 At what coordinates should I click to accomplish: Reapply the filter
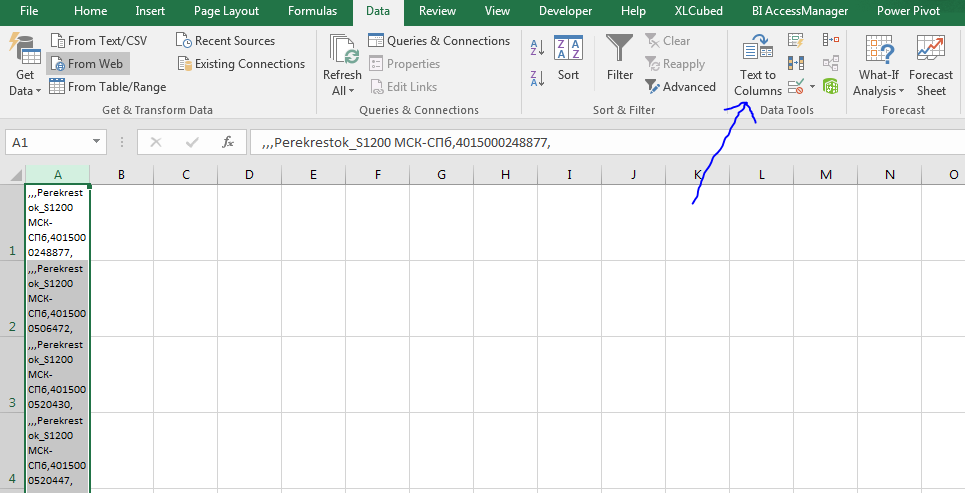click(675, 63)
